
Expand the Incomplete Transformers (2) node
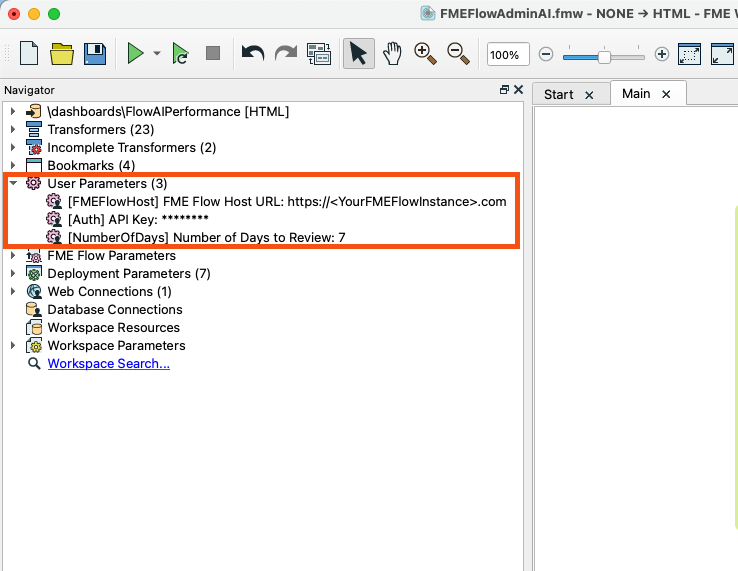(x=13, y=147)
